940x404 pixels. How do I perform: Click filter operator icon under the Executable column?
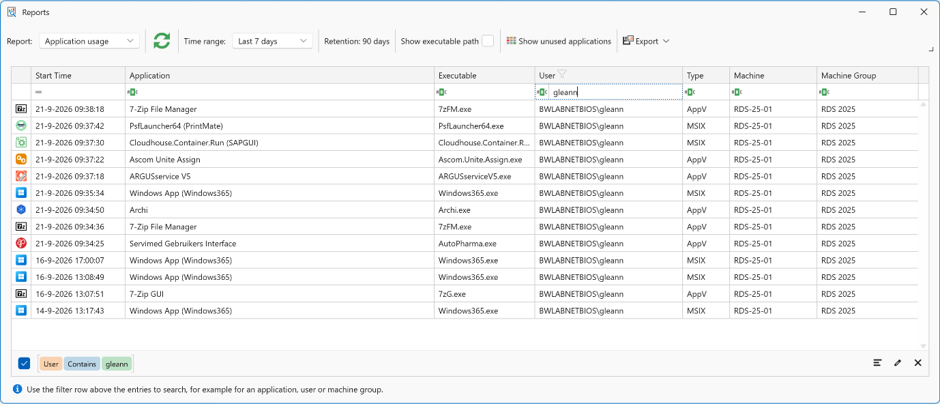(x=442, y=92)
